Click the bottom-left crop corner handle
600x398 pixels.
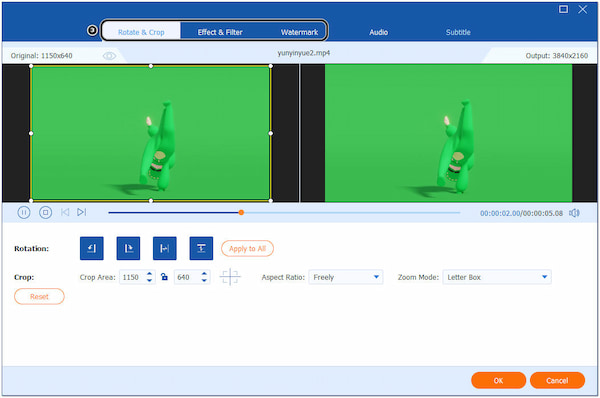pos(31,200)
